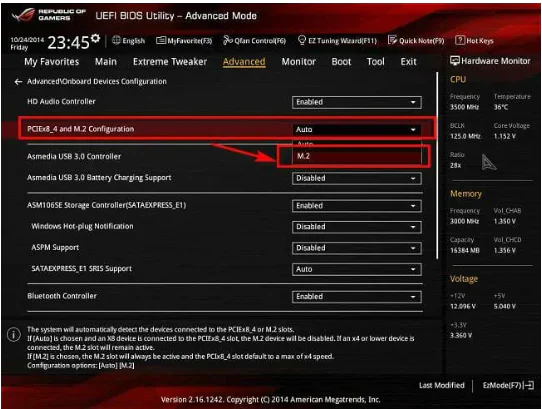This screenshot has height=409, width=542.
Task: Open the Extreme Tweaker tab
Action: (x=170, y=62)
